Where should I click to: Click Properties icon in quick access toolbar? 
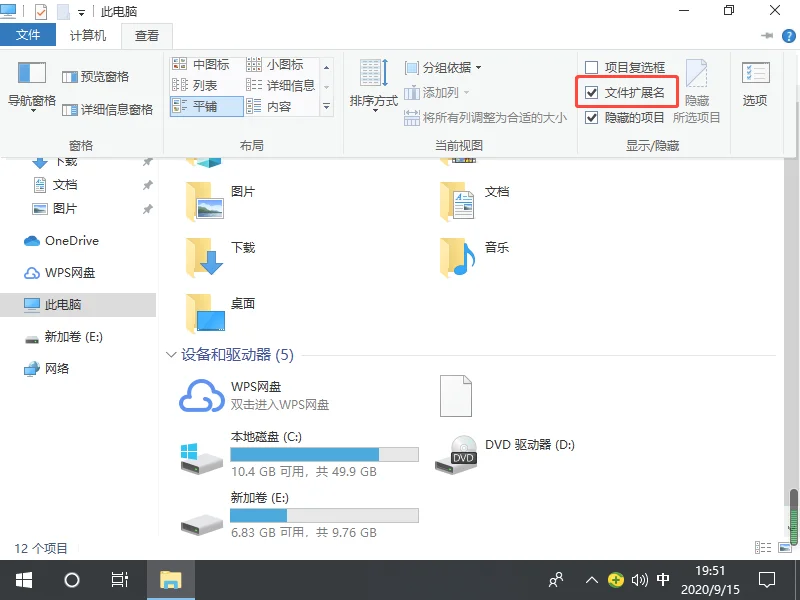tap(40, 11)
